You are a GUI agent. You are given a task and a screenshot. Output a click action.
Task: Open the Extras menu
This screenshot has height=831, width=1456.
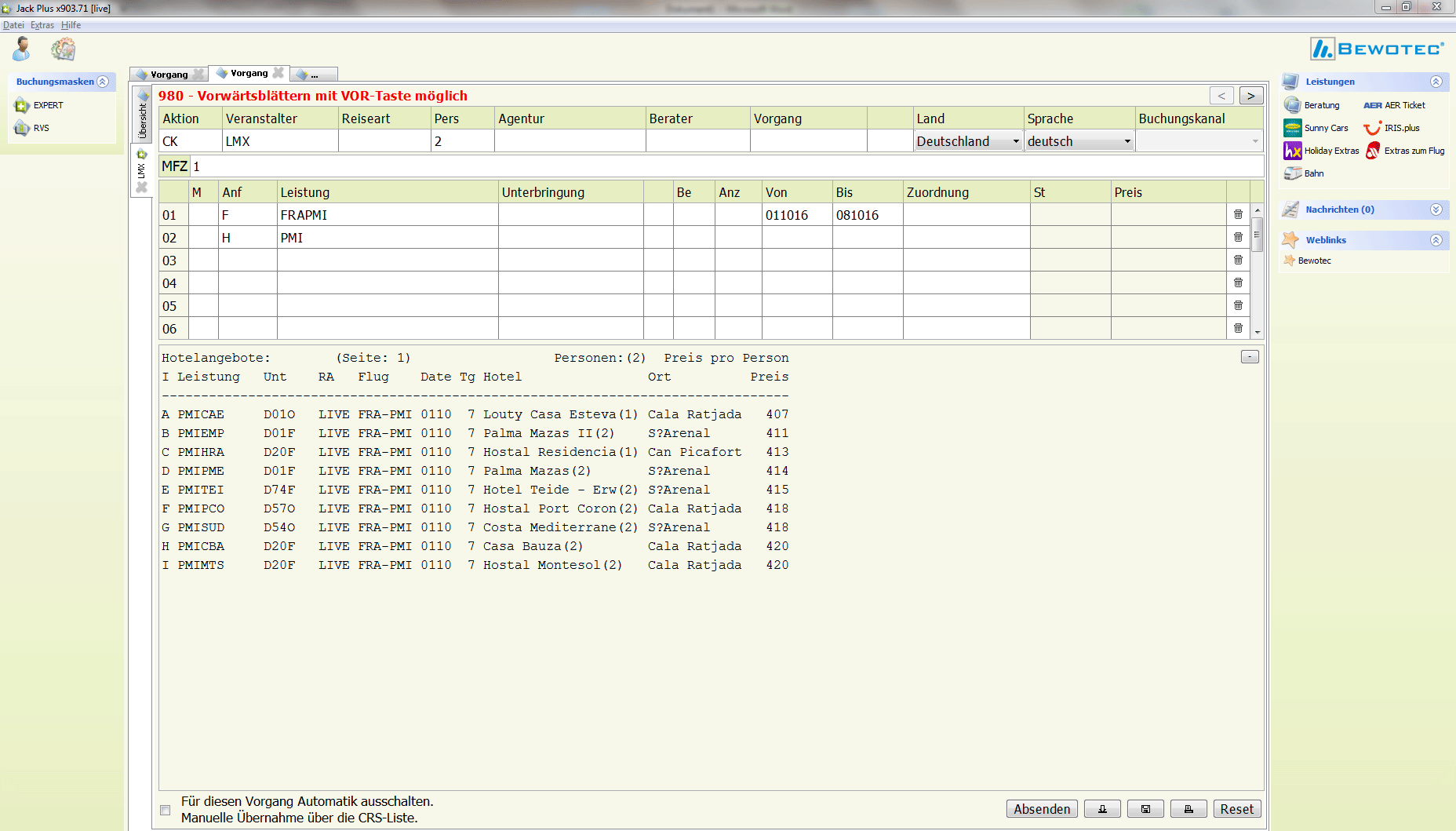tap(42, 25)
